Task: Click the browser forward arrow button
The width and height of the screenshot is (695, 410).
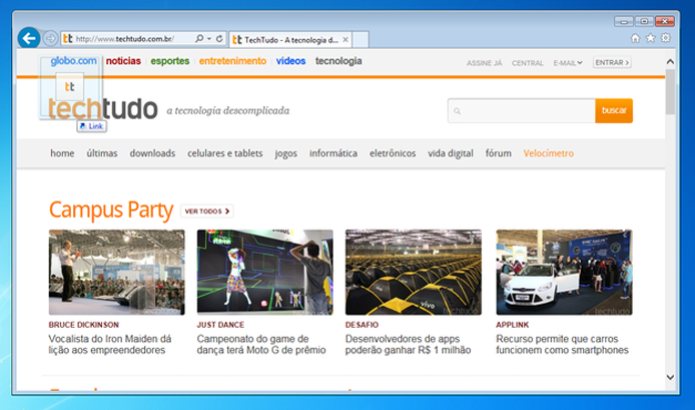Action: click(51, 39)
